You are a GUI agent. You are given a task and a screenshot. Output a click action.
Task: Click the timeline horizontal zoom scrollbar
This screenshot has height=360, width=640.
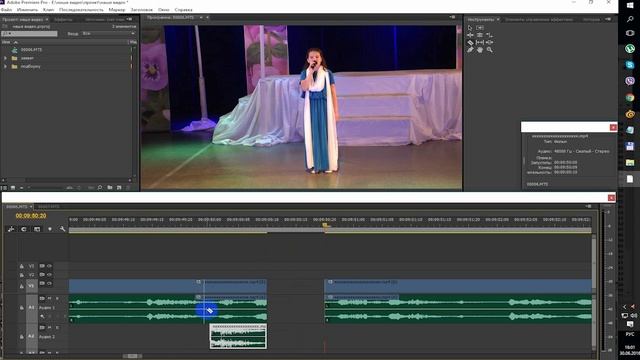pyautogui.click(x=132, y=356)
